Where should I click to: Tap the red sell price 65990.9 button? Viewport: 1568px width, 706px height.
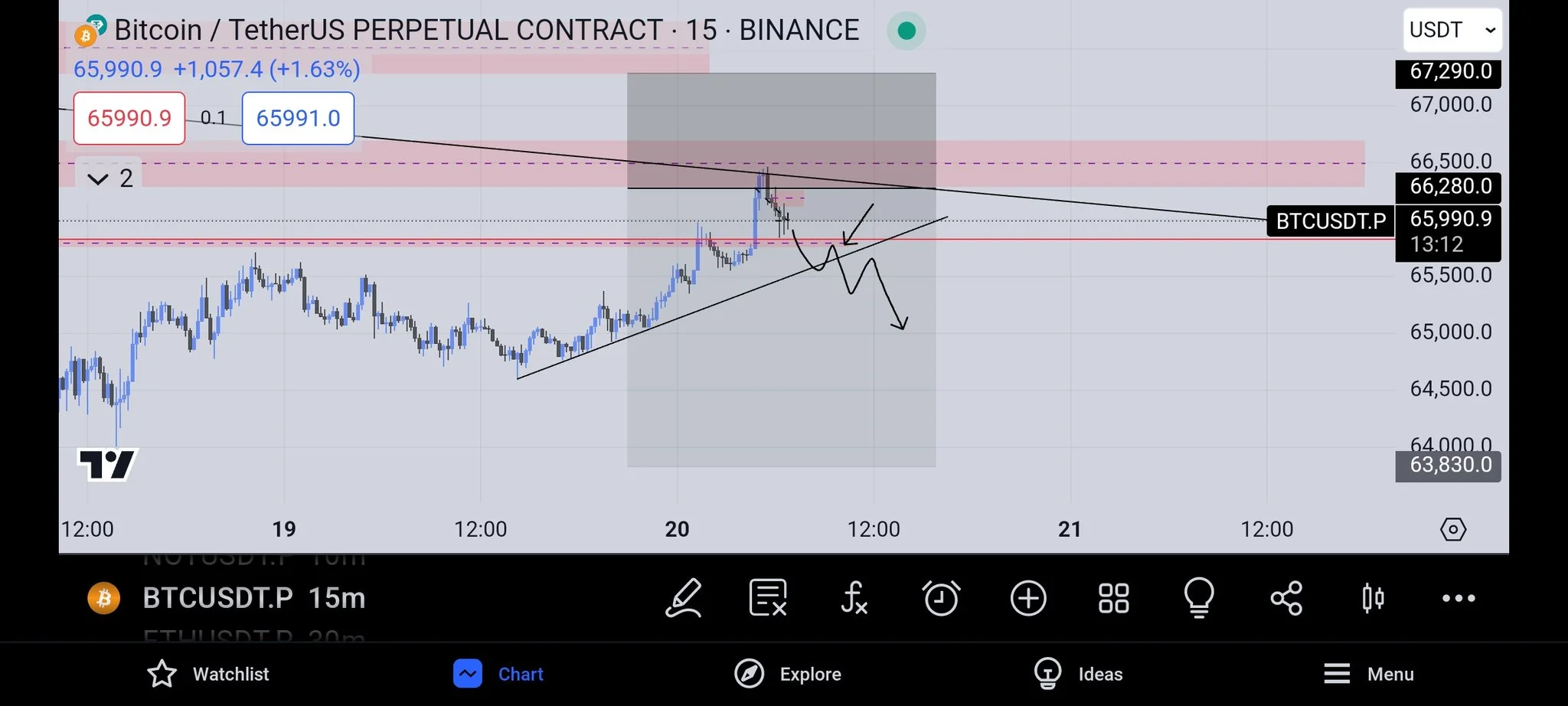click(129, 118)
